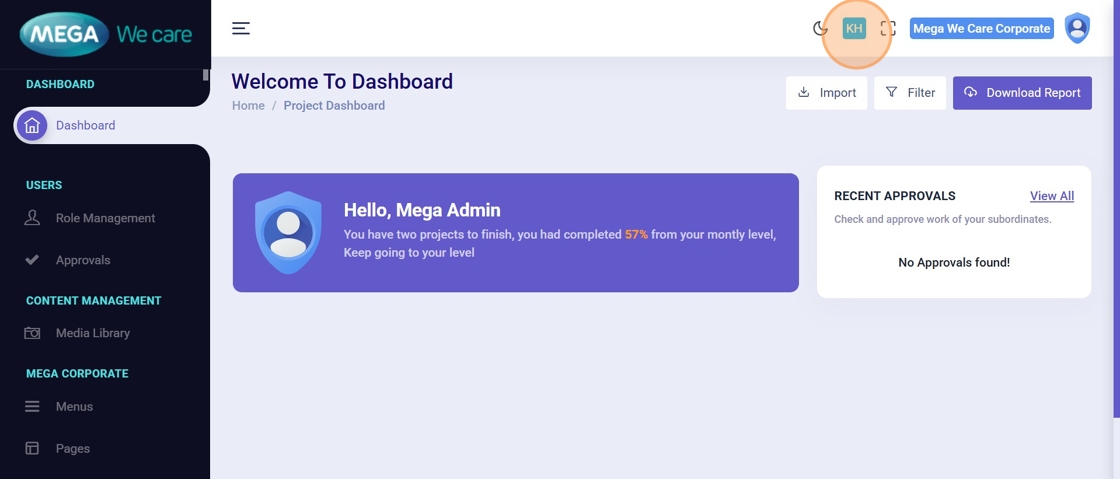Open Role Management in sidebar
This screenshot has width=1120, height=479.
click(x=105, y=218)
